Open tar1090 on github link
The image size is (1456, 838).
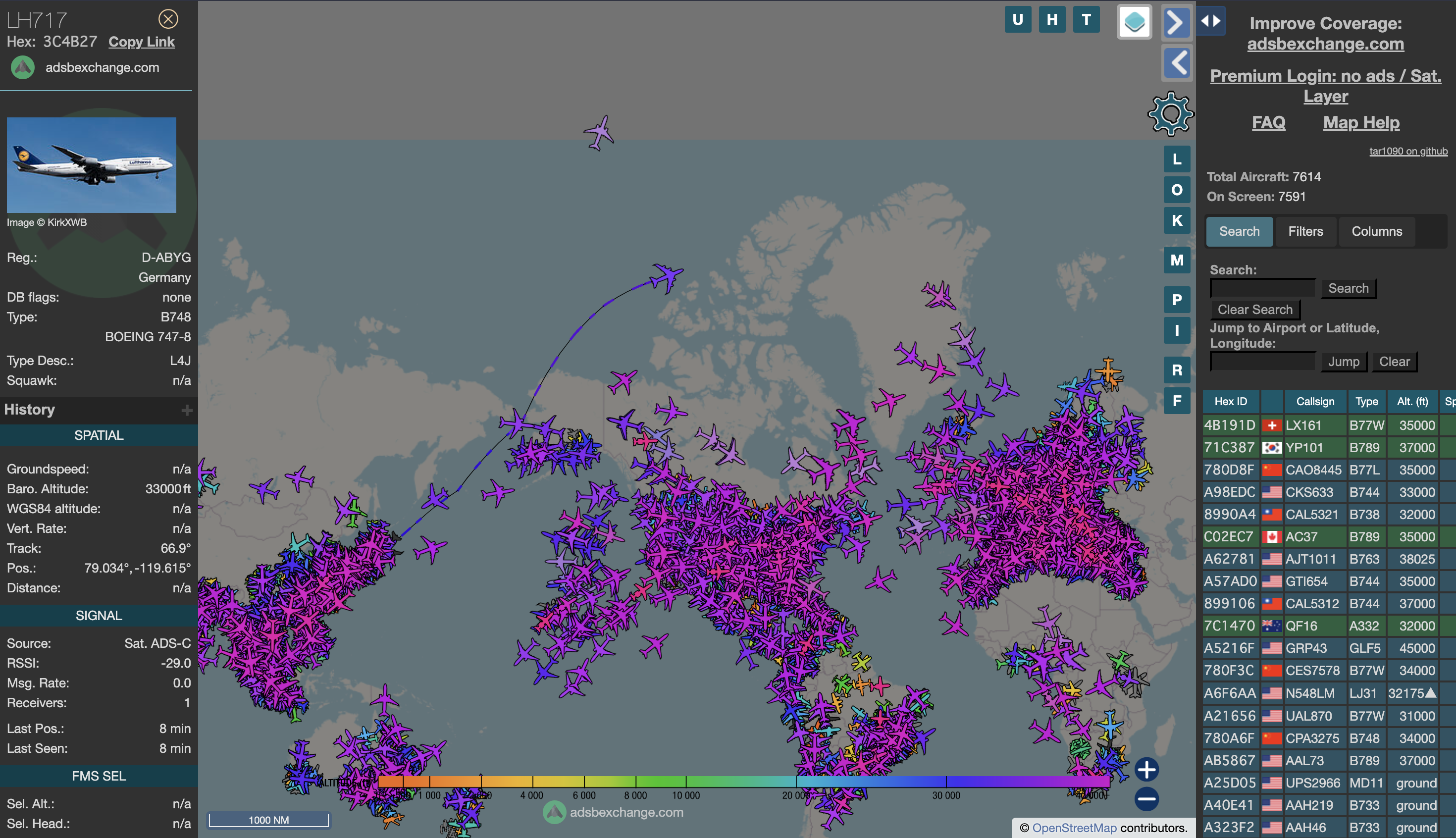(x=1408, y=151)
